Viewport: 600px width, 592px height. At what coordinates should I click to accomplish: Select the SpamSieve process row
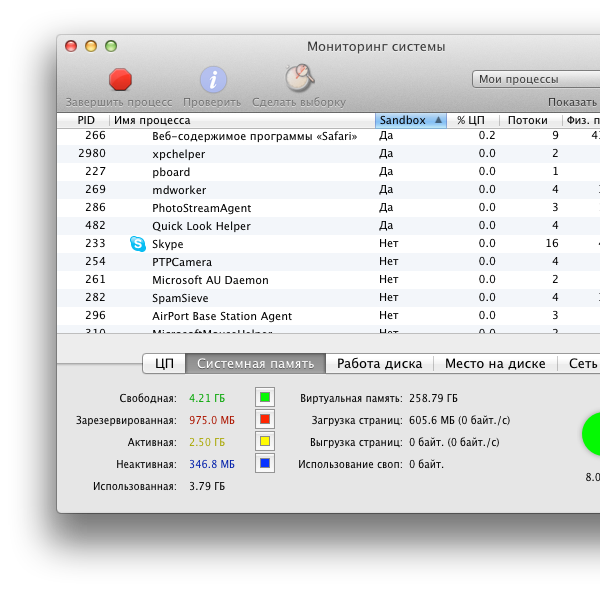[328, 298]
